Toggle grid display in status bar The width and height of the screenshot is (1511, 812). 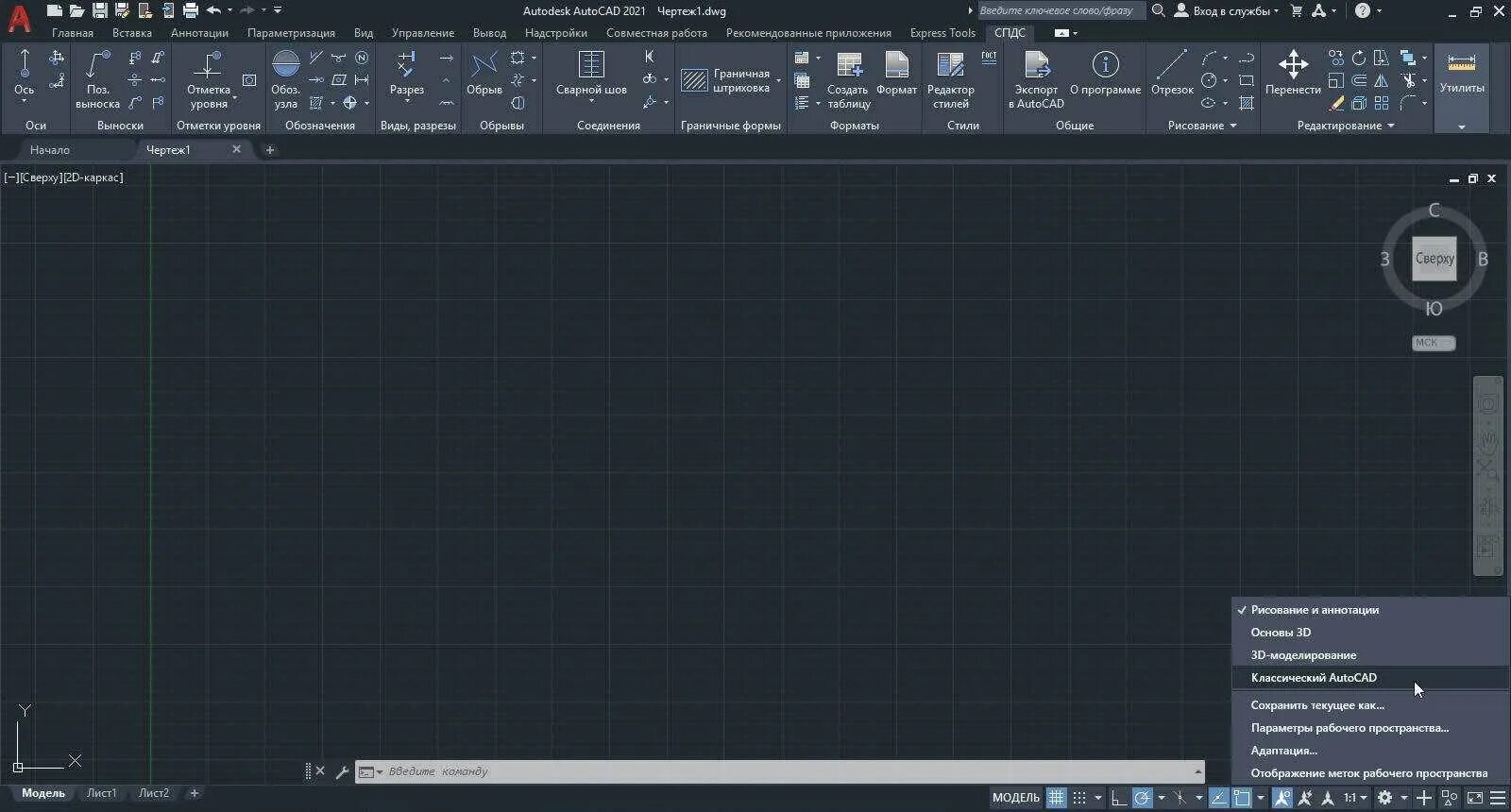coord(1056,798)
